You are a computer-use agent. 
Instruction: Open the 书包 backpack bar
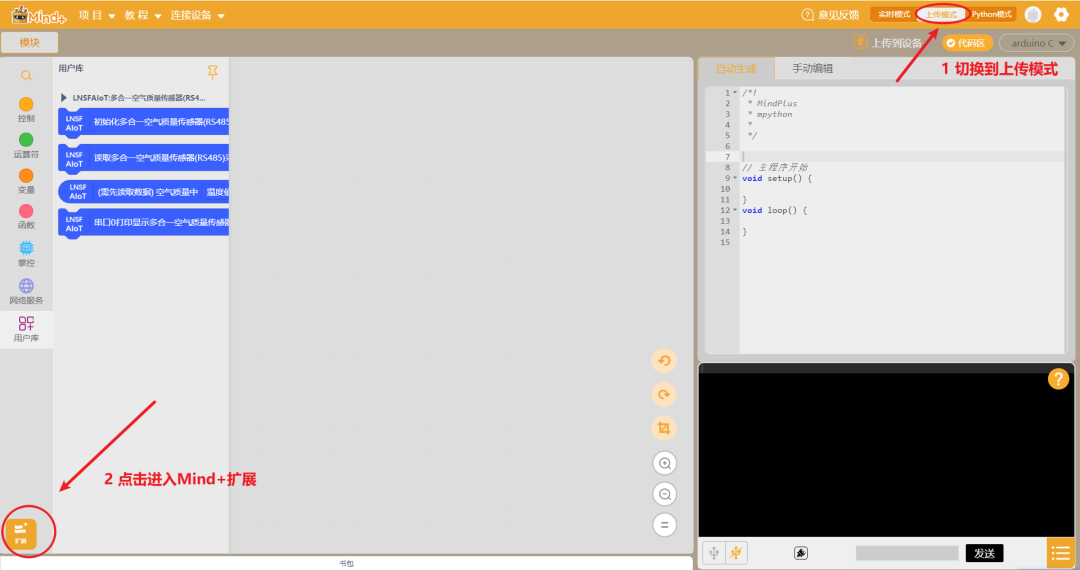point(346,563)
